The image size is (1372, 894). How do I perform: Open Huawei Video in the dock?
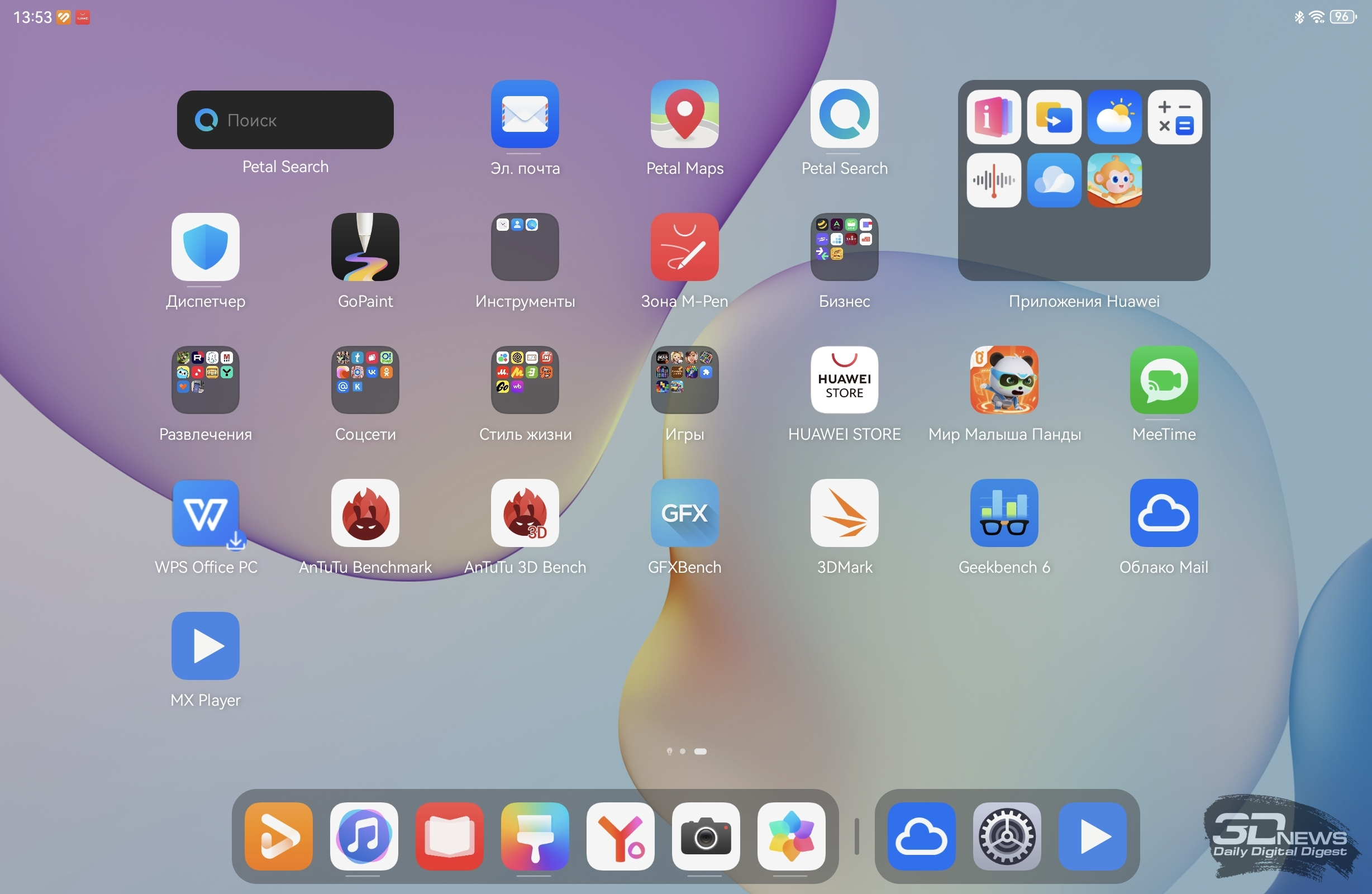[278, 836]
